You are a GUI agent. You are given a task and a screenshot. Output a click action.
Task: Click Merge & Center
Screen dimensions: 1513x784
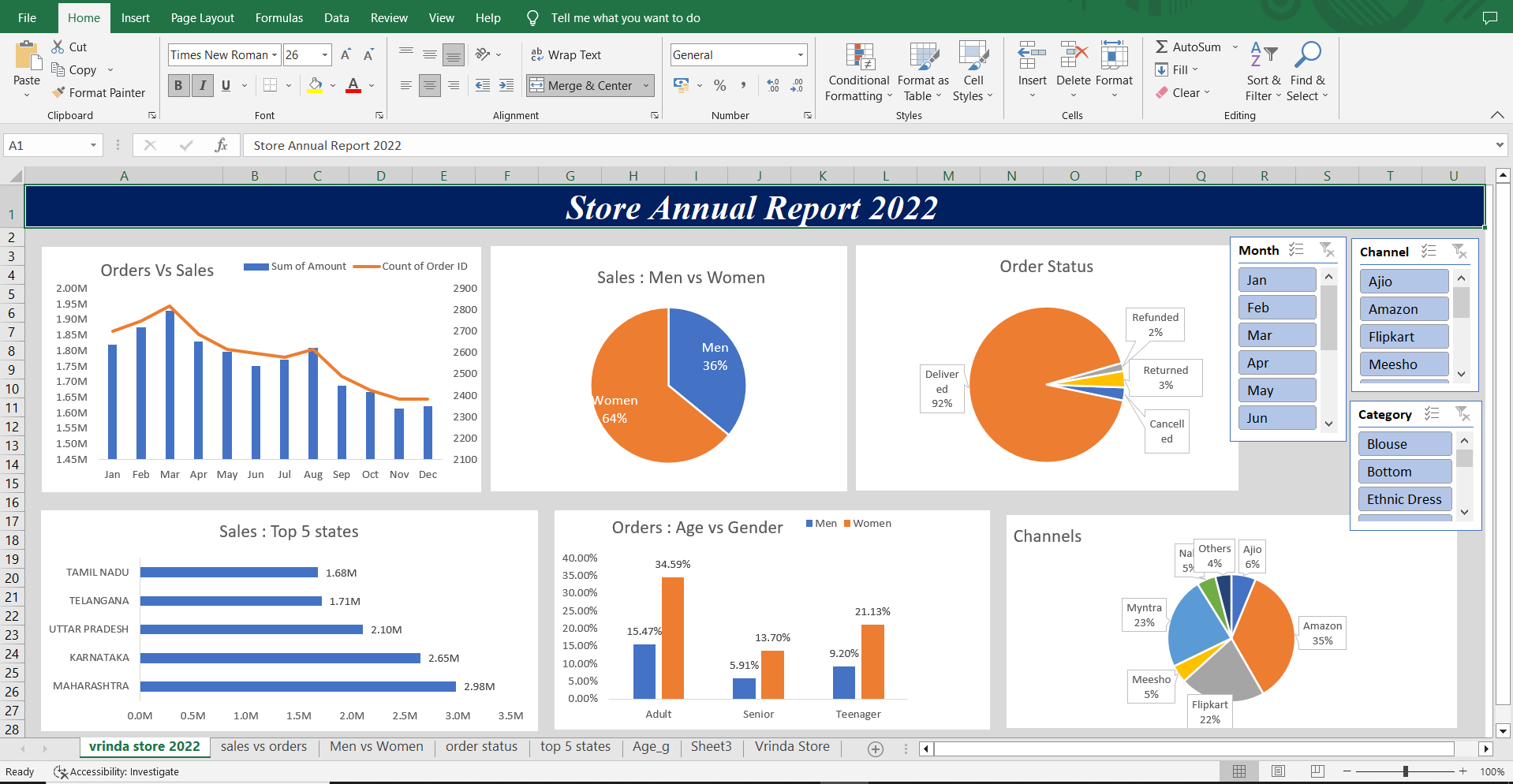[584, 85]
